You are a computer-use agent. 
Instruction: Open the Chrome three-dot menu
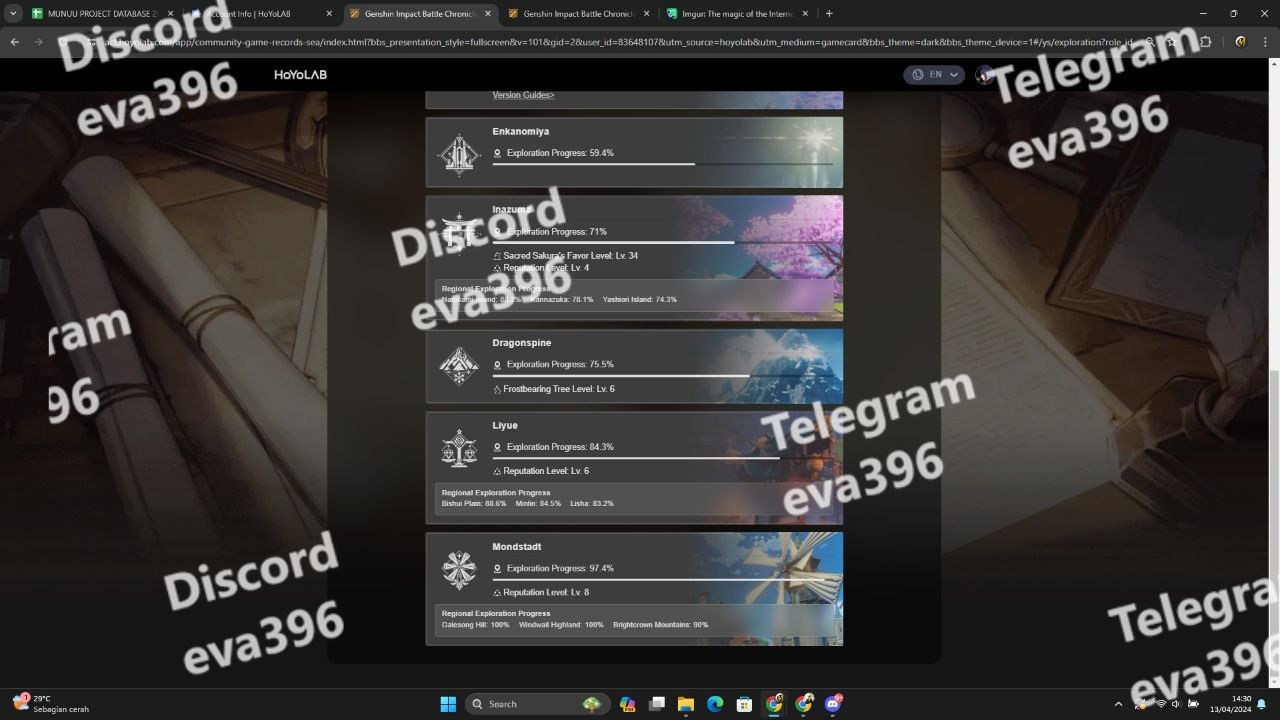tap(1265, 42)
